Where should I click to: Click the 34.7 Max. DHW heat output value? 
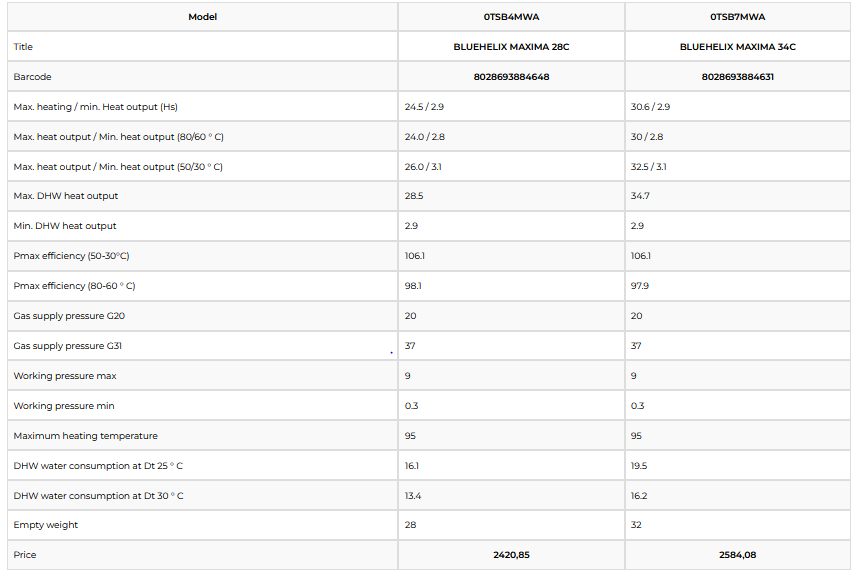[x=640, y=196]
